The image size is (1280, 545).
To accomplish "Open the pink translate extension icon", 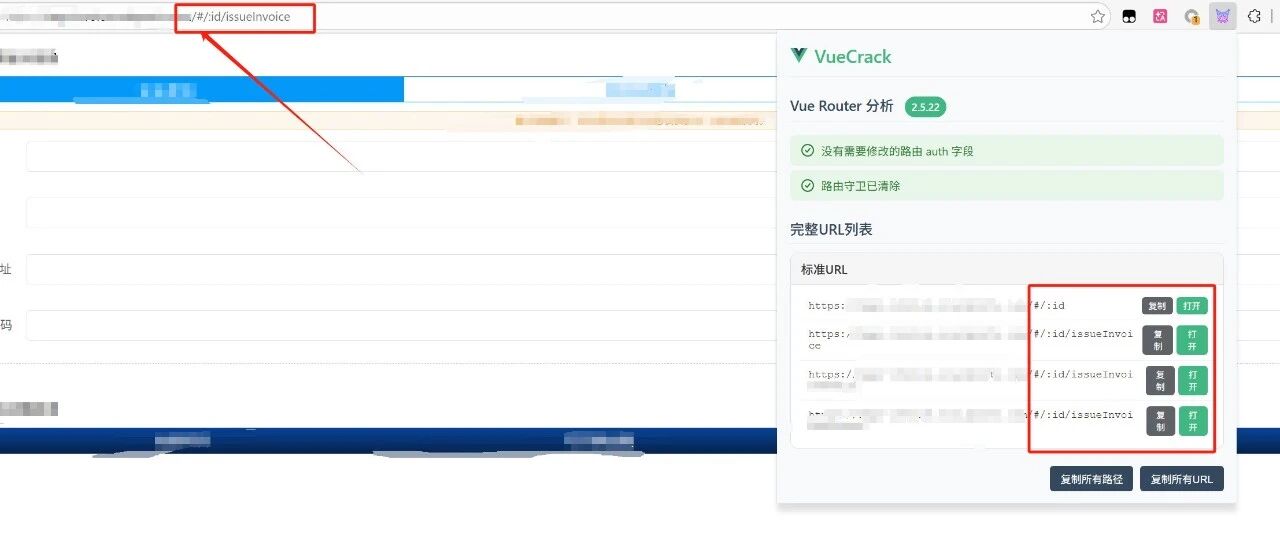I will [x=1160, y=16].
